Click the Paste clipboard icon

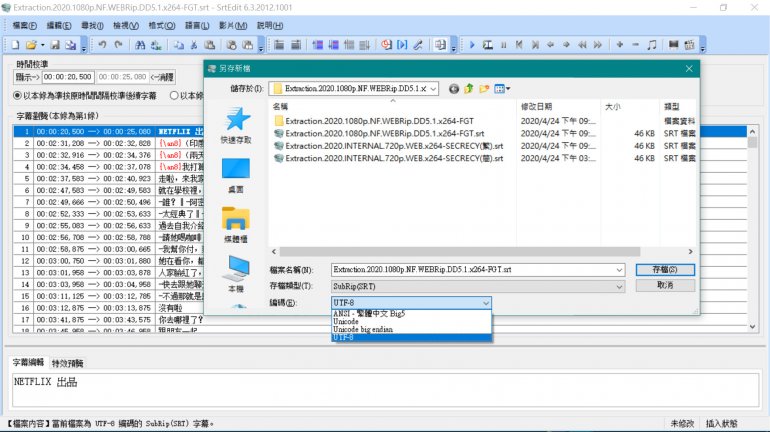coord(210,45)
